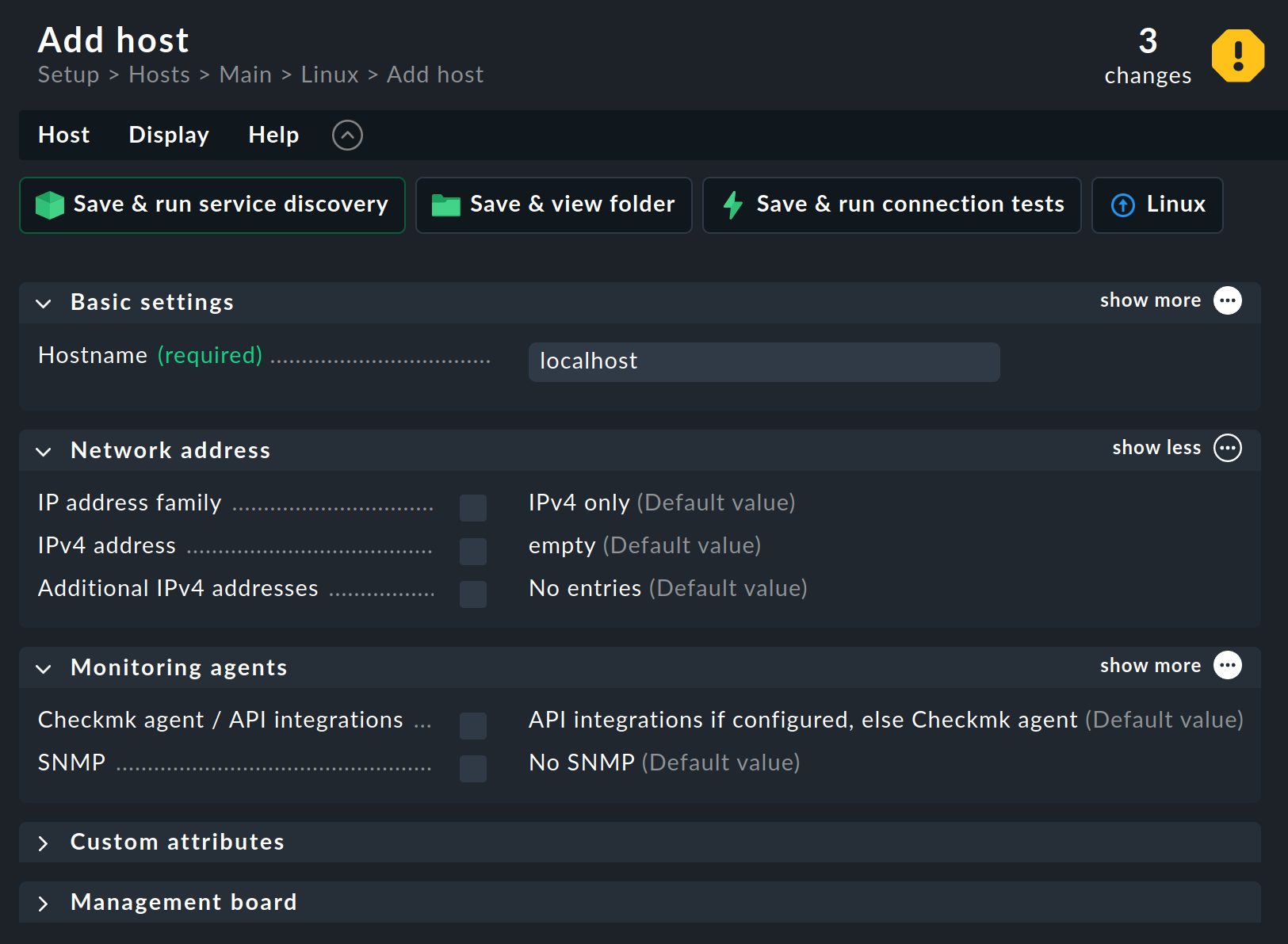This screenshot has height=944, width=1288.
Task: Go to the Linux folder button
Action: pos(1157,205)
